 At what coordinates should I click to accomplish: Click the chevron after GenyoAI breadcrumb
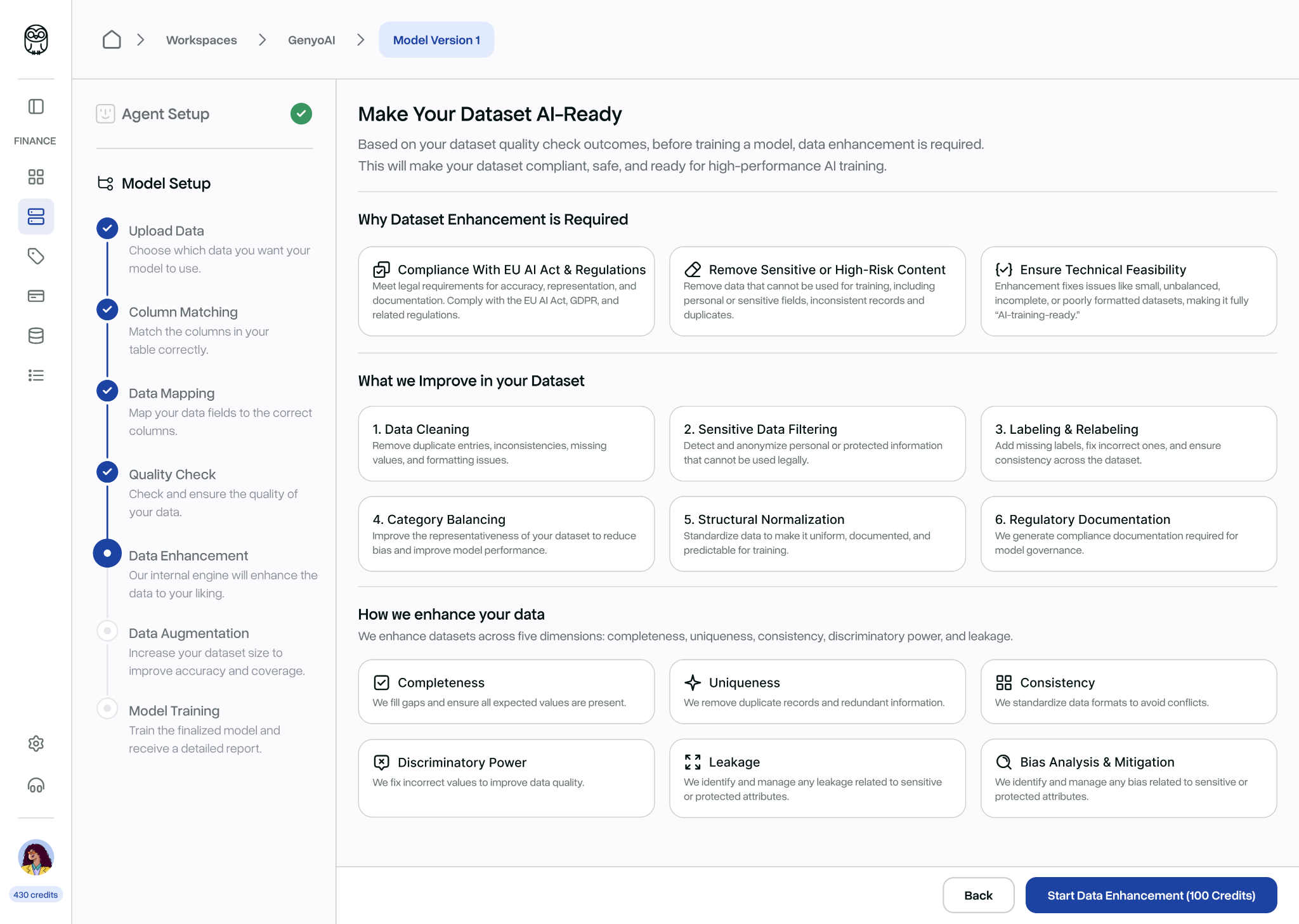[x=361, y=40]
